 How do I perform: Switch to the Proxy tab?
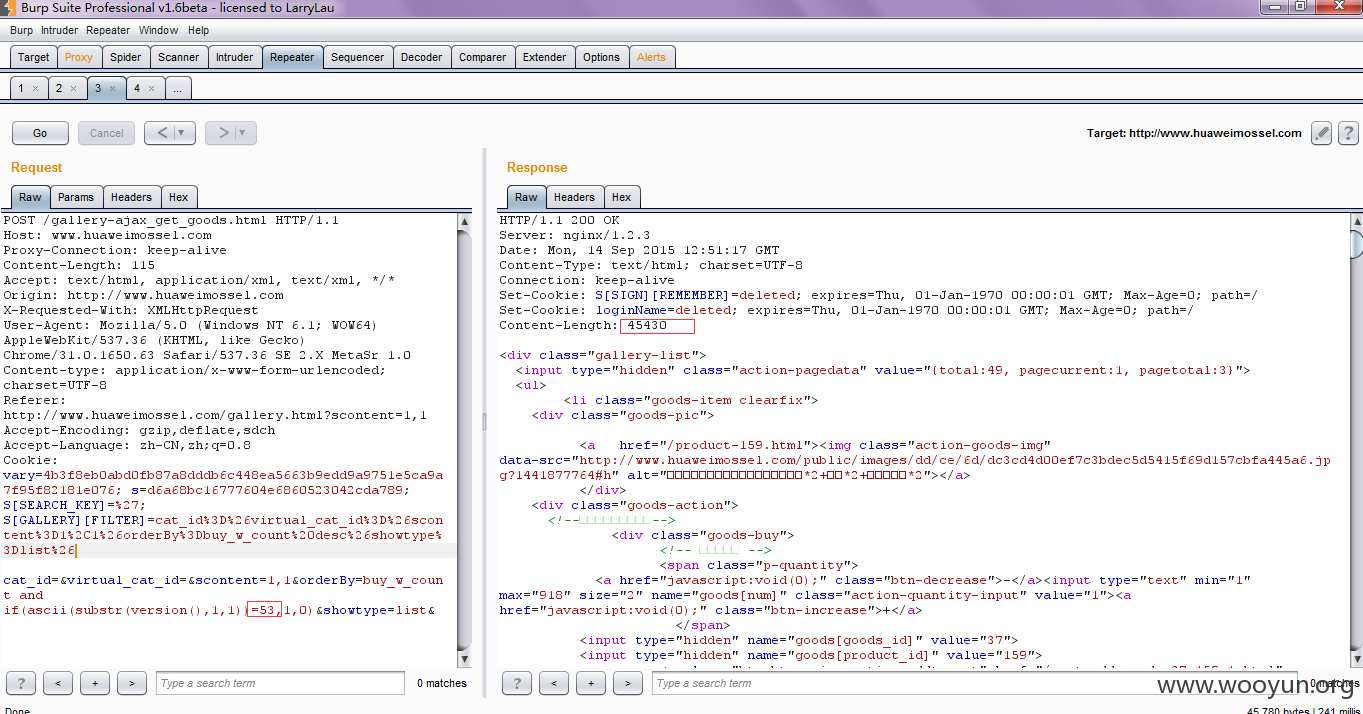[x=79, y=57]
